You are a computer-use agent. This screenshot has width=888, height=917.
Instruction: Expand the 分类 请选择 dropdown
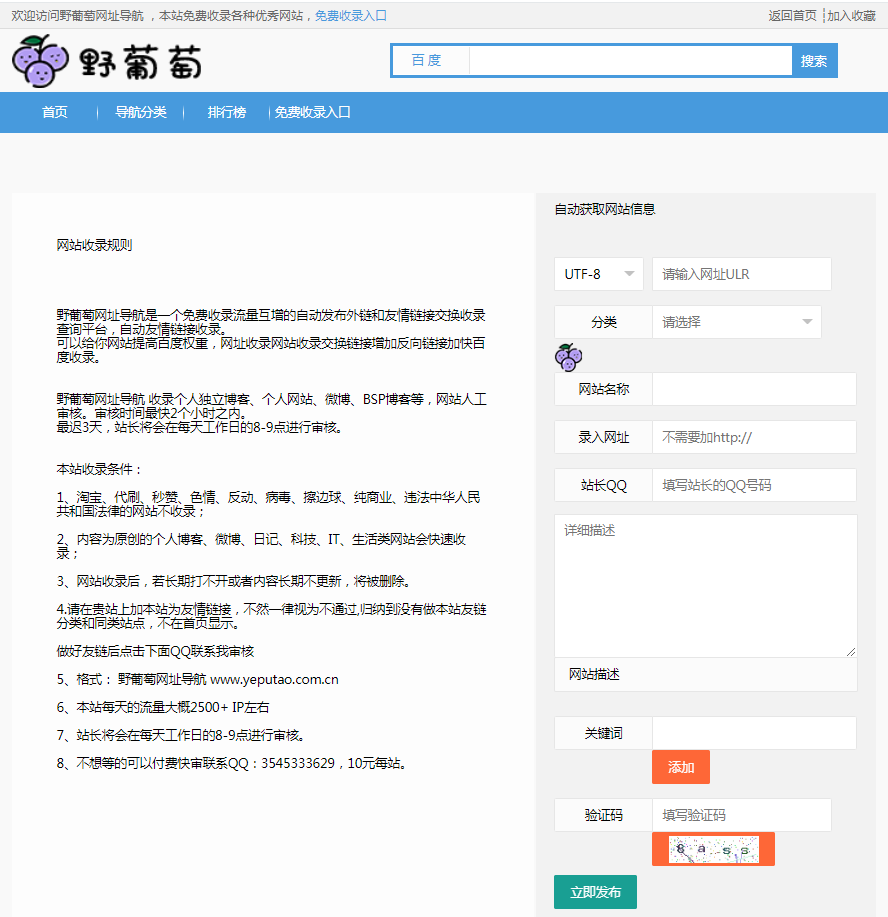click(x=736, y=322)
